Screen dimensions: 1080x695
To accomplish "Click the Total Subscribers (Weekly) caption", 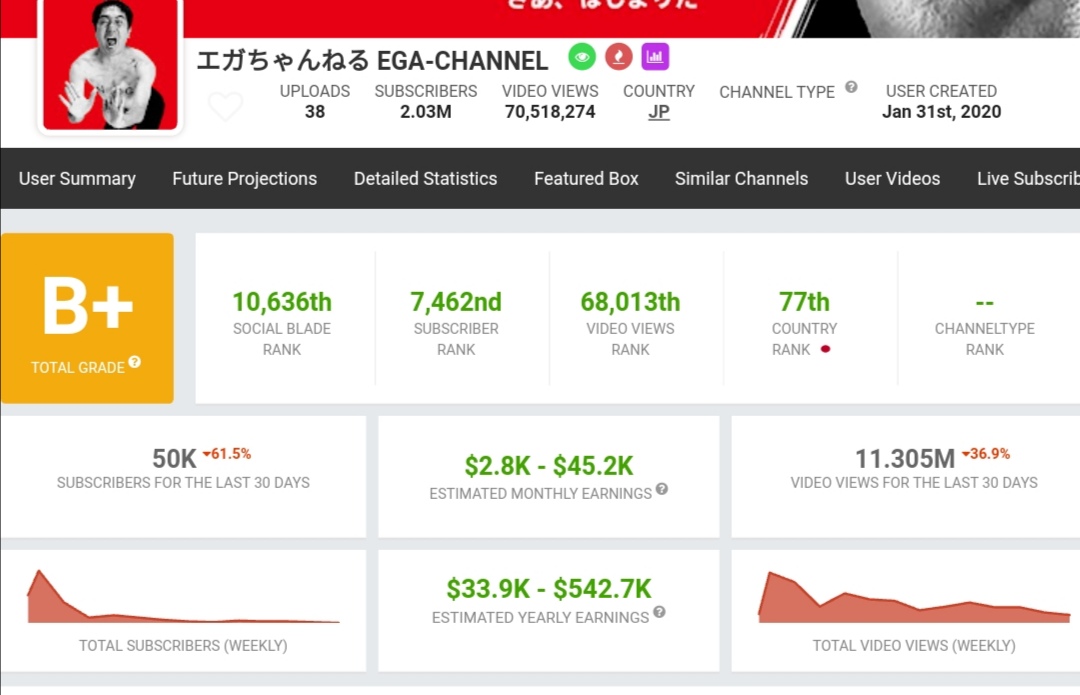I will coord(183,646).
